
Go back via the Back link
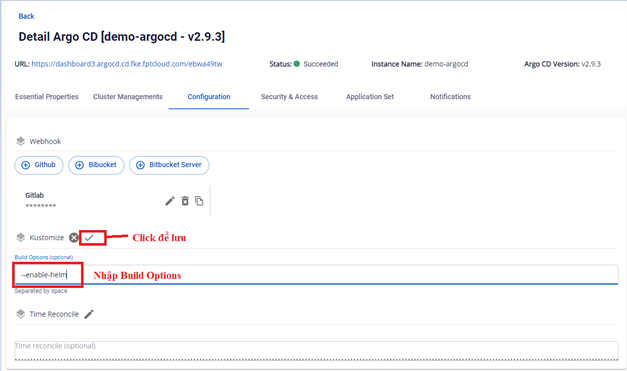(26, 16)
